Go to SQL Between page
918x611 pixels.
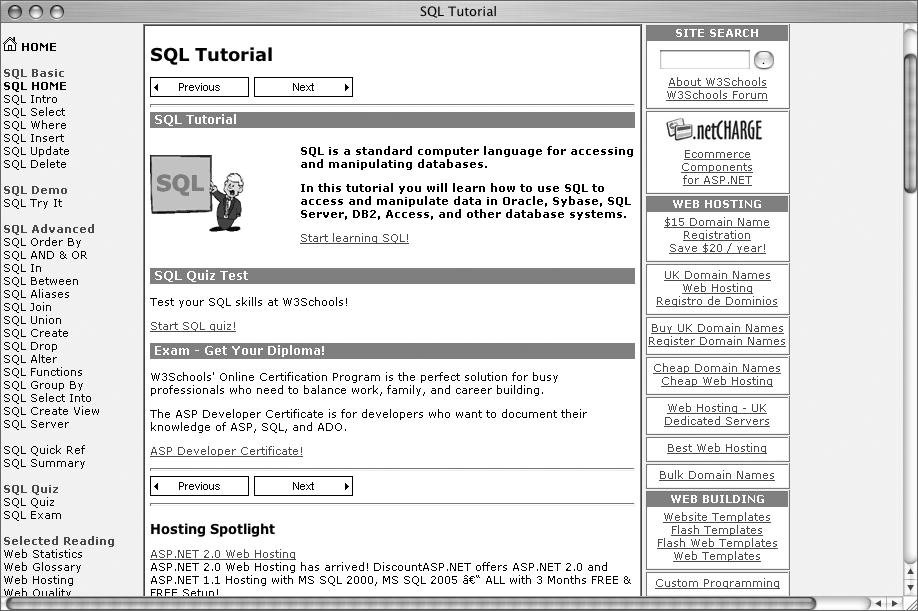(x=40, y=281)
